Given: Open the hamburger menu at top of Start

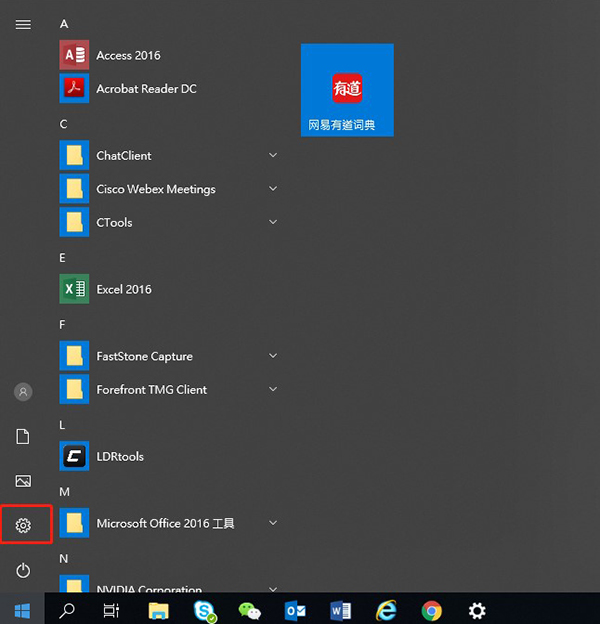Looking at the screenshot, I should [23, 25].
